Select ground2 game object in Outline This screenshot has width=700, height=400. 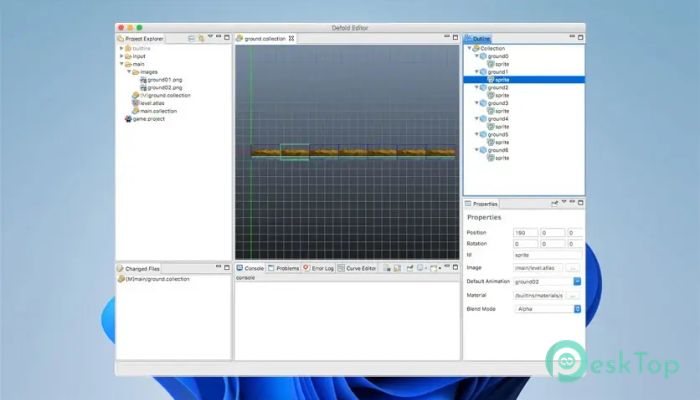(x=498, y=88)
